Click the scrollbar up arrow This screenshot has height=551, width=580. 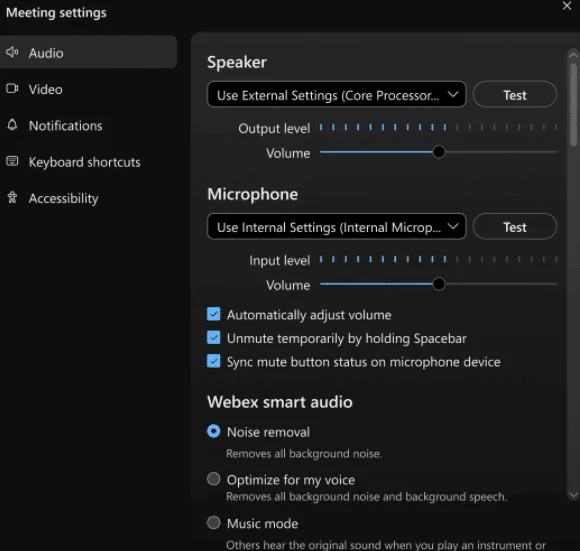573,55
